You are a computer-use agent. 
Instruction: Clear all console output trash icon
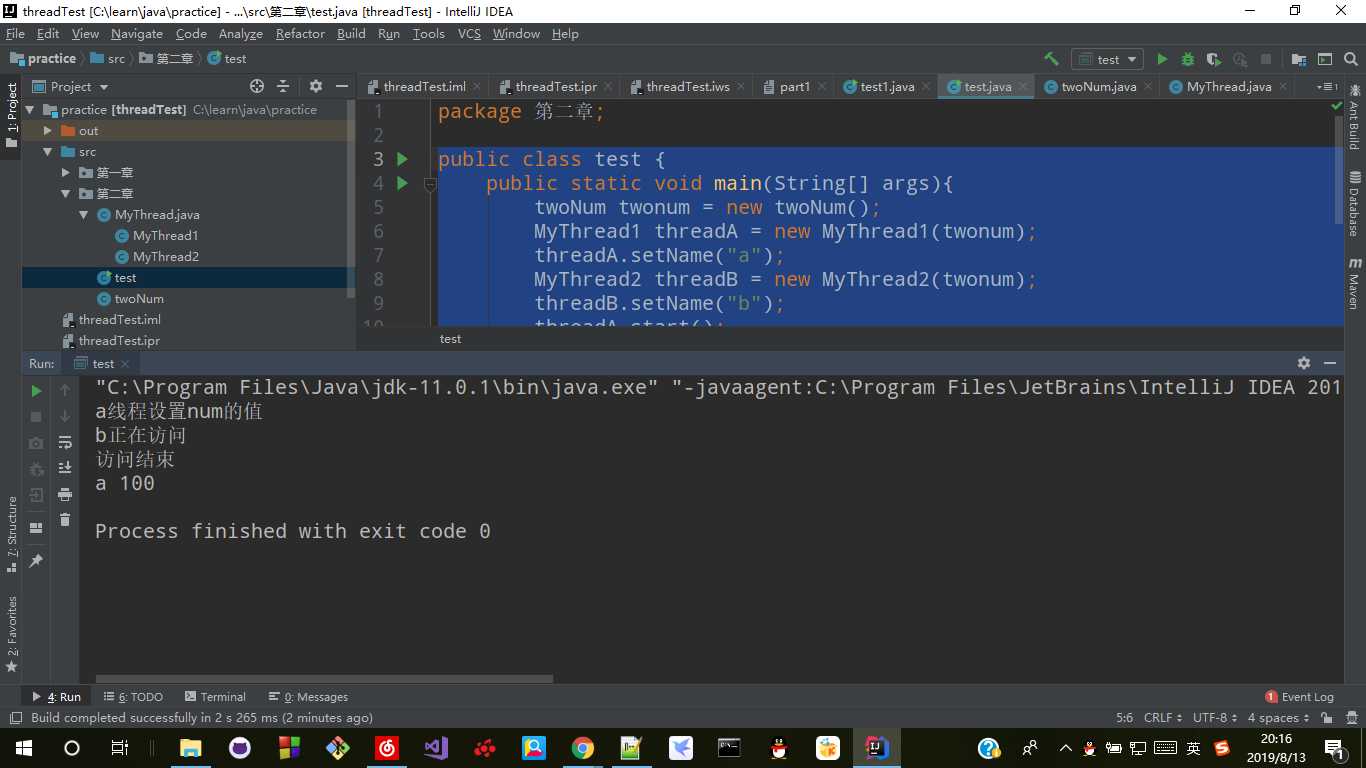(65, 520)
